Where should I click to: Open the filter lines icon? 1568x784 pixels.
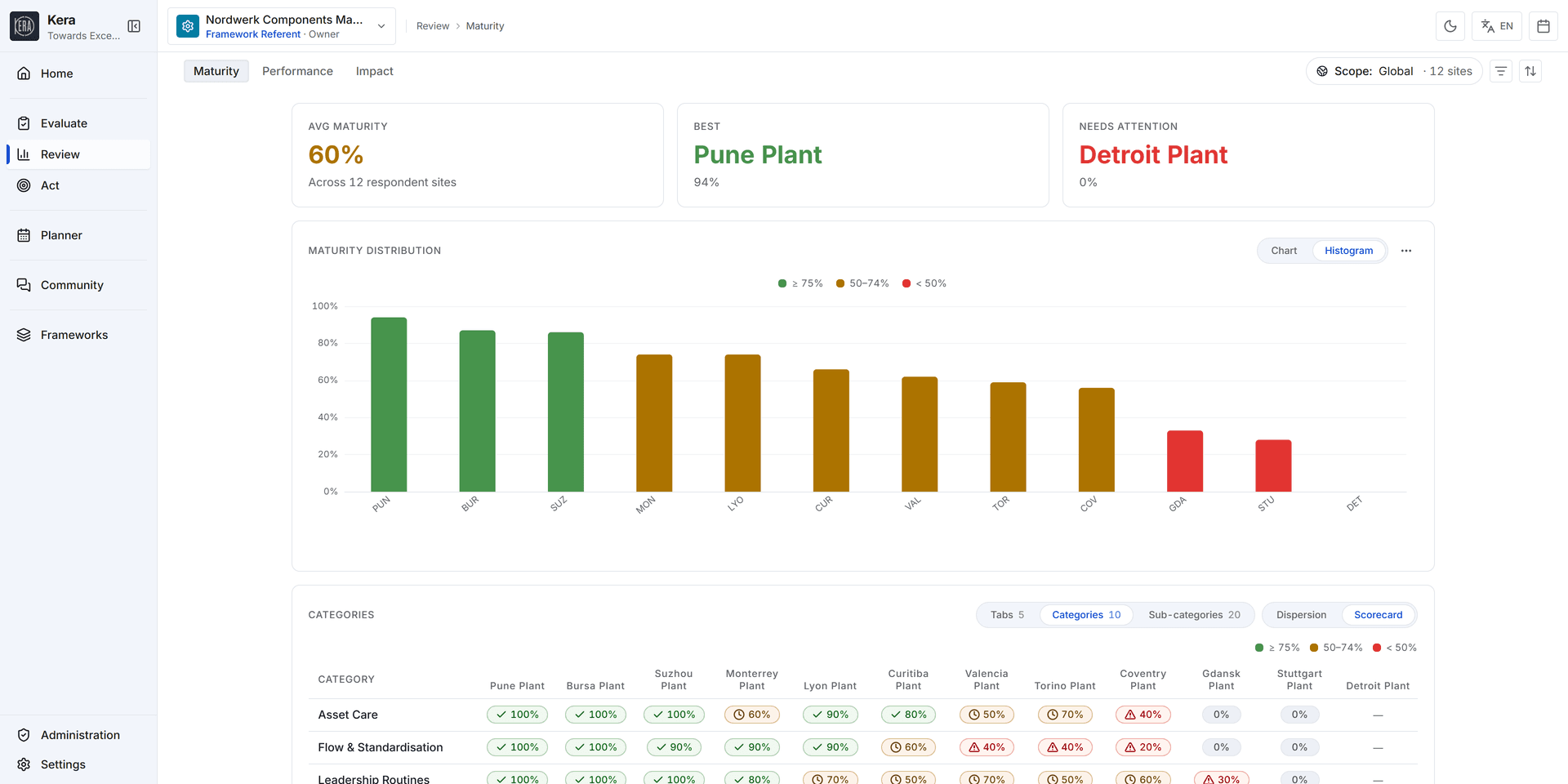point(1501,71)
